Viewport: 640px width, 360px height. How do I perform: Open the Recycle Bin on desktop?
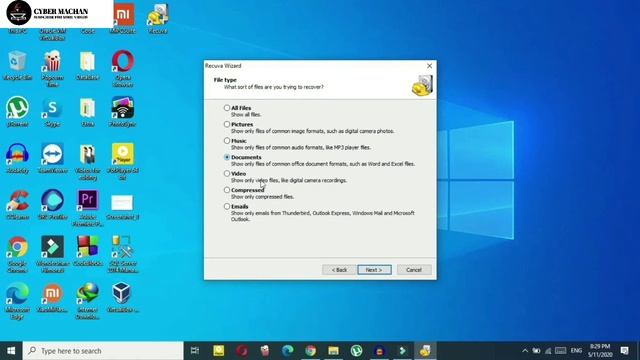point(17,65)
